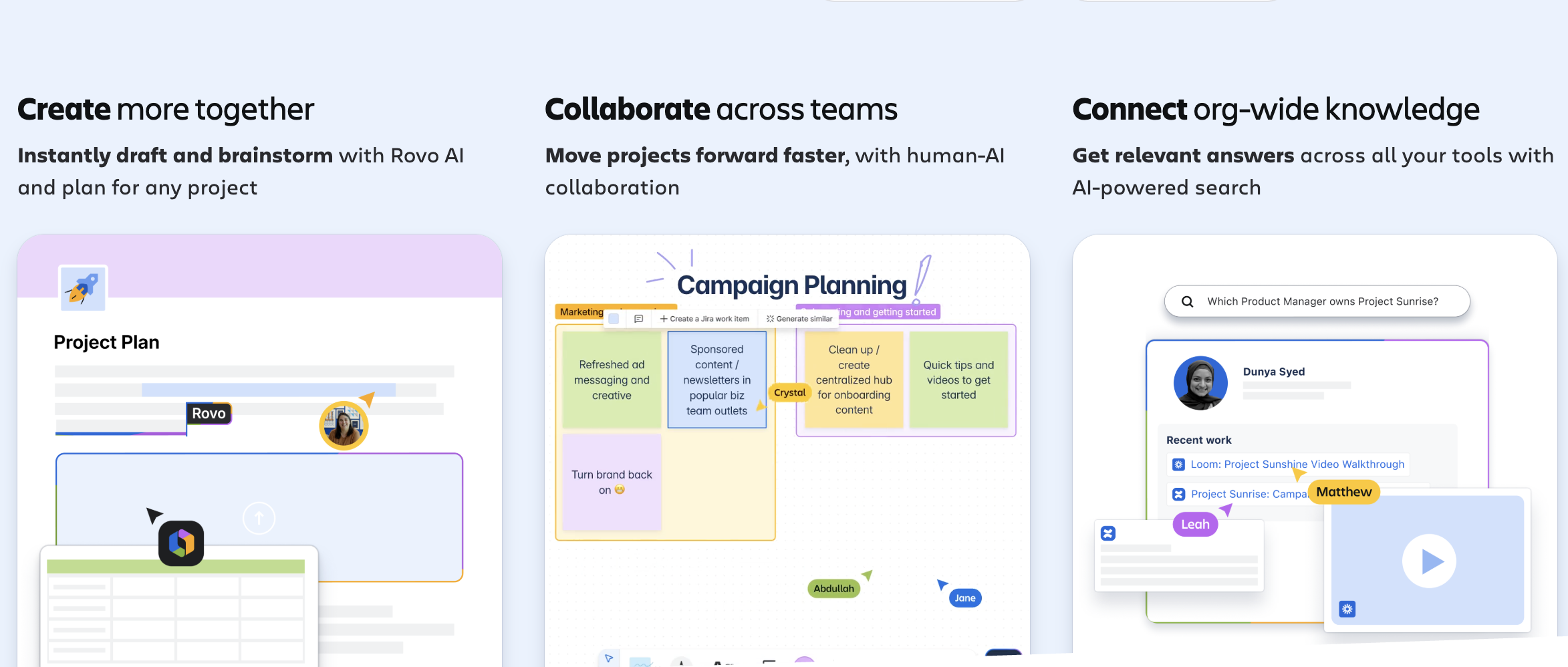Click the Project Plan title

click(106, 342)
